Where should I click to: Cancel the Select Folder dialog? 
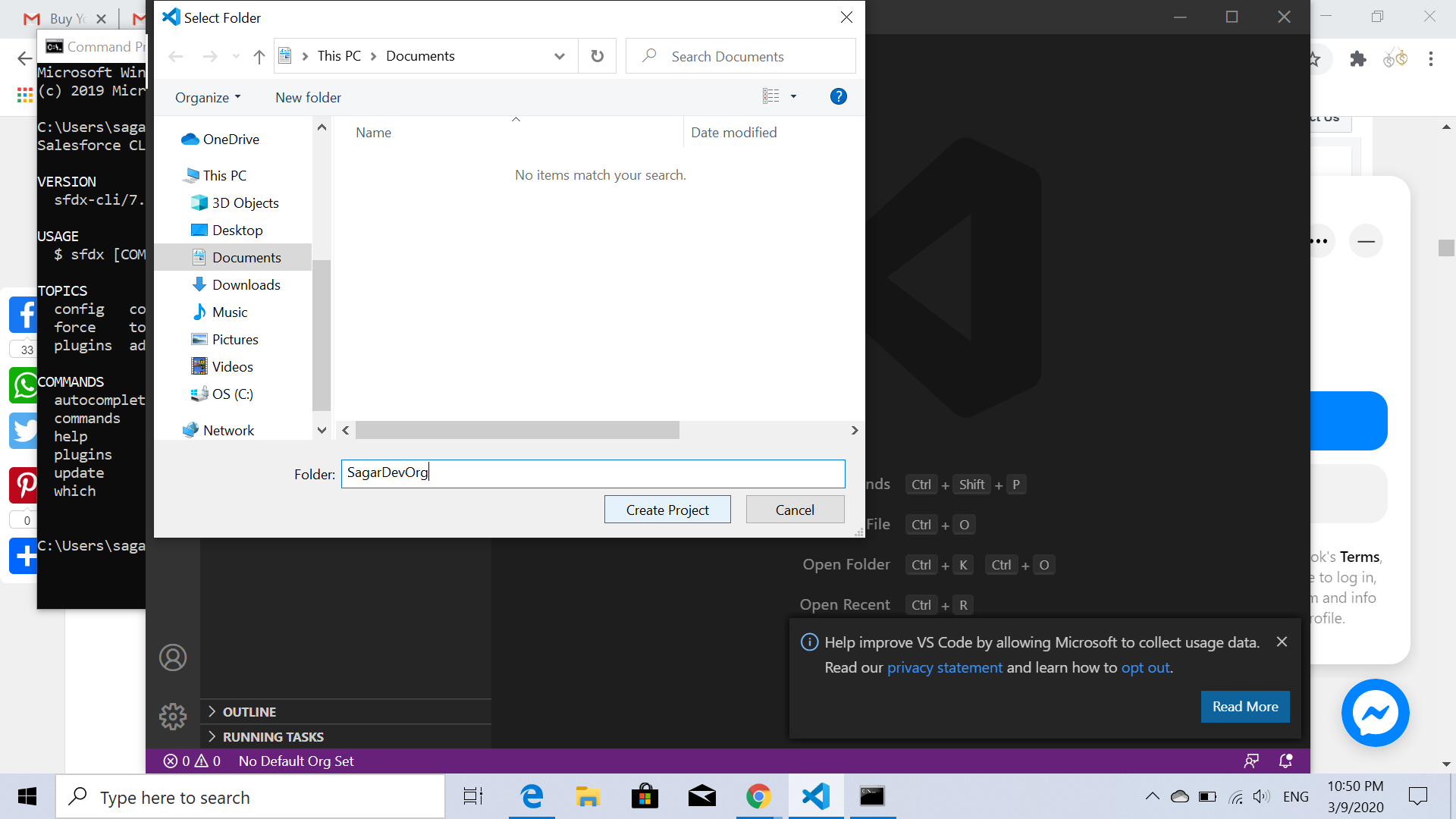tap(795, 510)
